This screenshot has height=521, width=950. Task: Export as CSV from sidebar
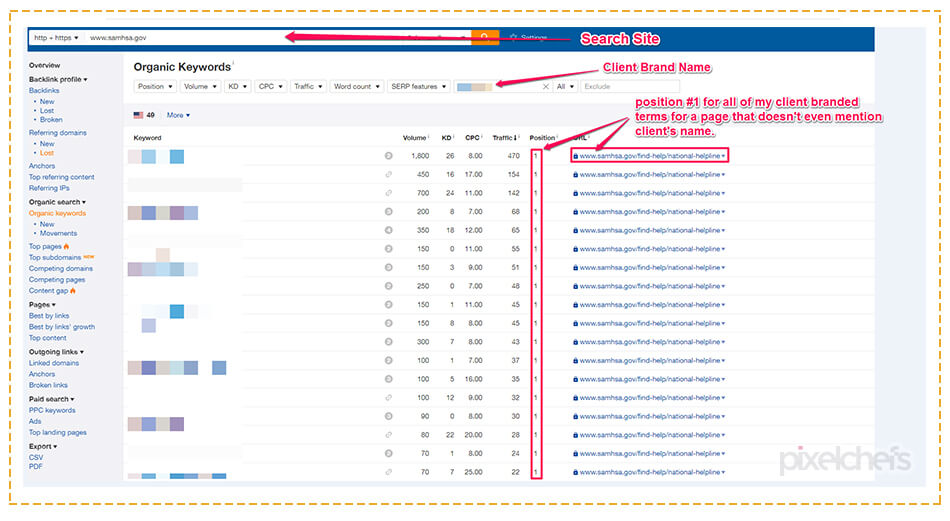point(36,457)
